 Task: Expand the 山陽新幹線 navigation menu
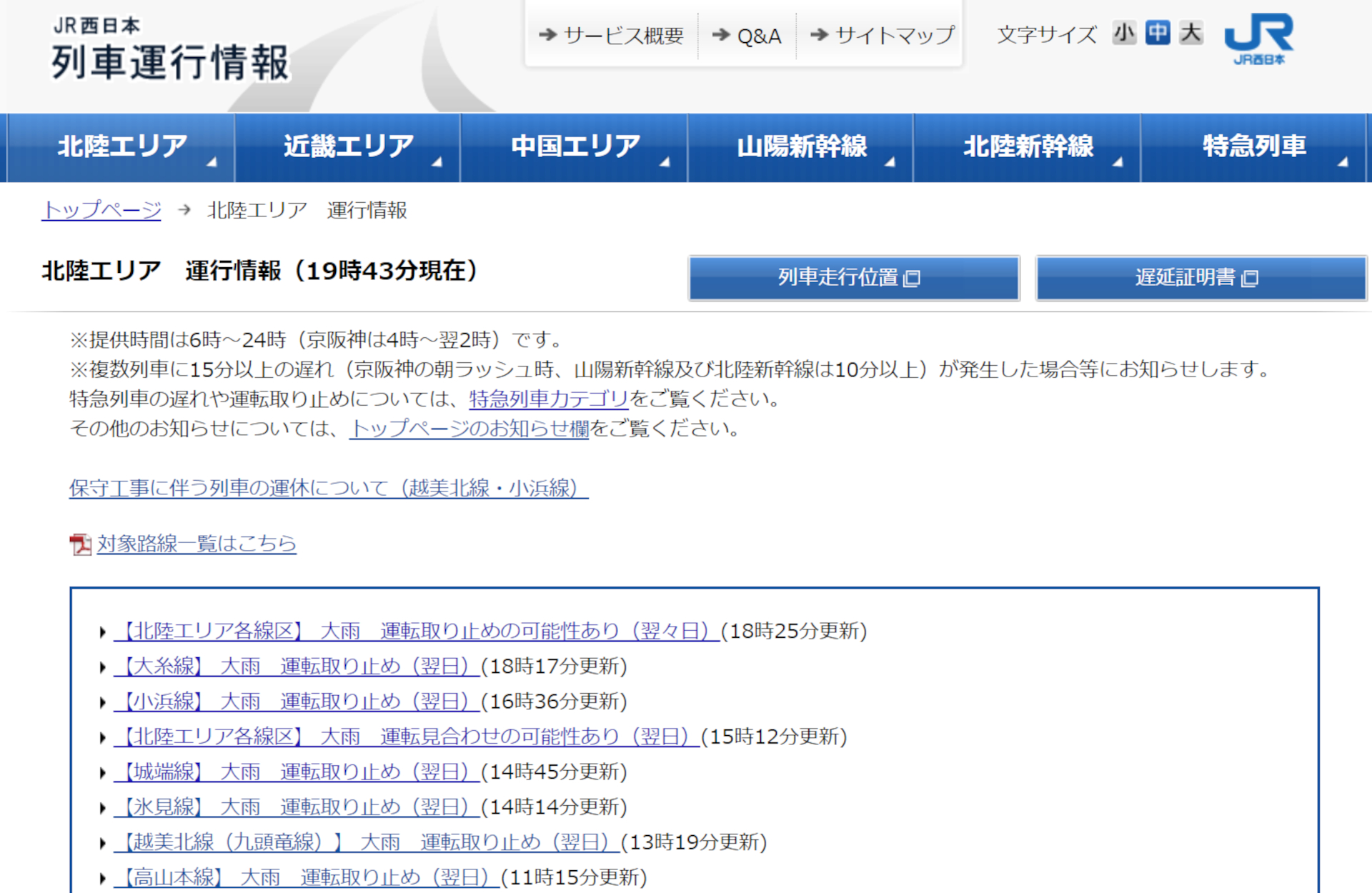coord(801,147)
